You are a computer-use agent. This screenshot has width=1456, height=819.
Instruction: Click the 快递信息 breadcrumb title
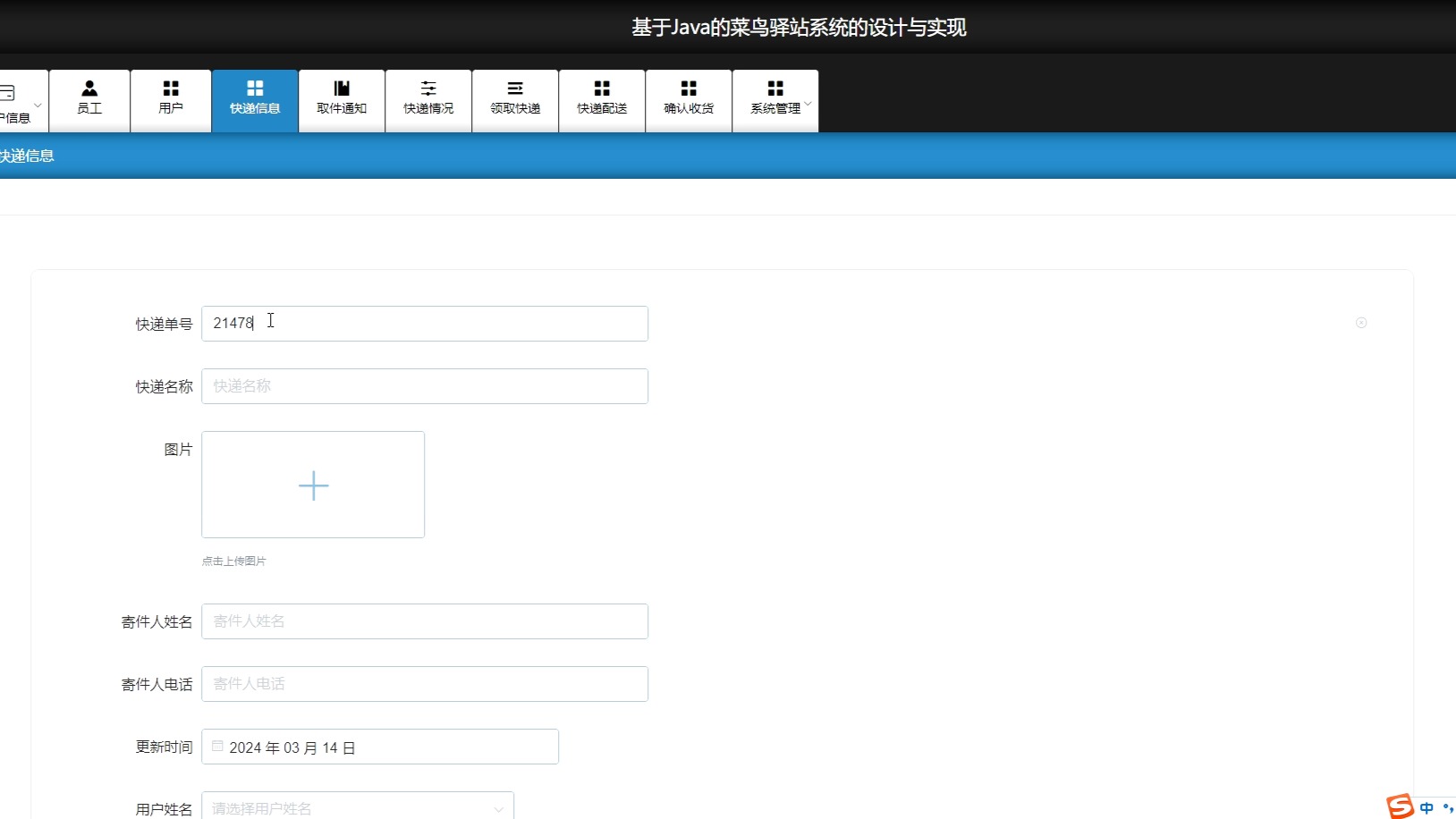pyautogui.click(x=27, y=156)
